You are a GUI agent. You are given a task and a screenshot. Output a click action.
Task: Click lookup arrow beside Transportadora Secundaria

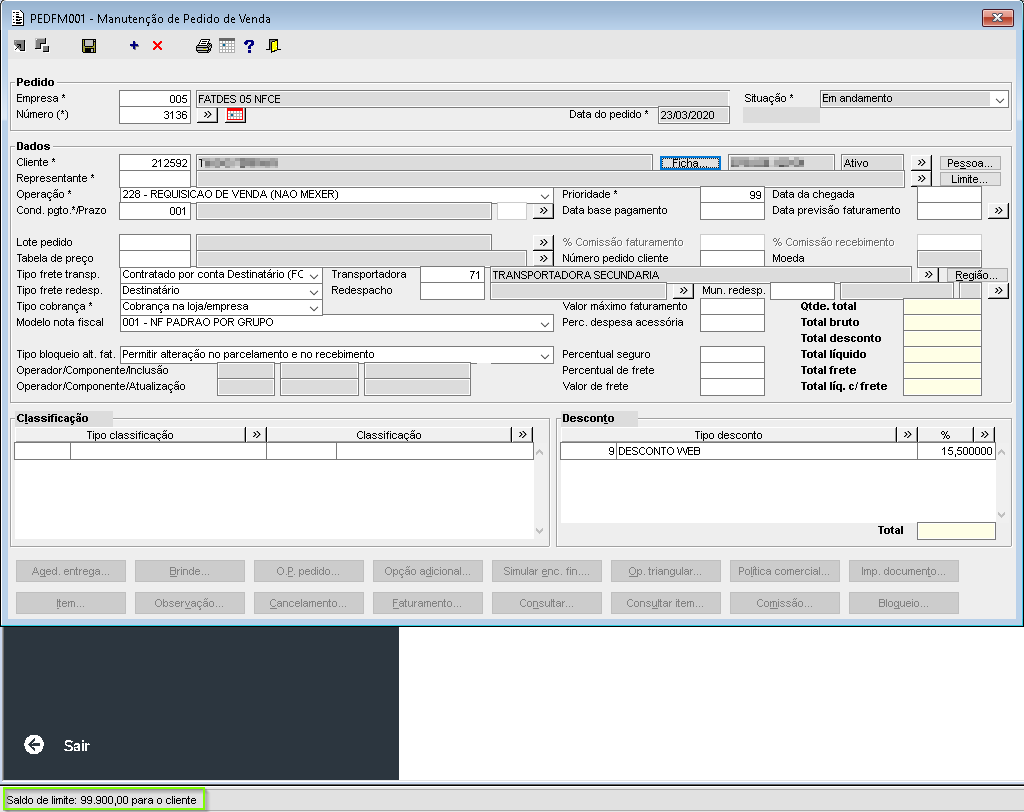(x=929, y=275)
